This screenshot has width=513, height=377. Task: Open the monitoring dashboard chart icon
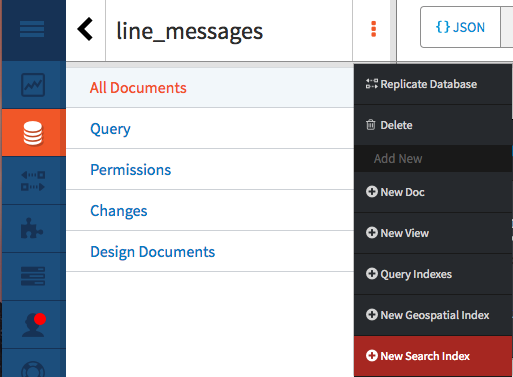coord(33,85)
